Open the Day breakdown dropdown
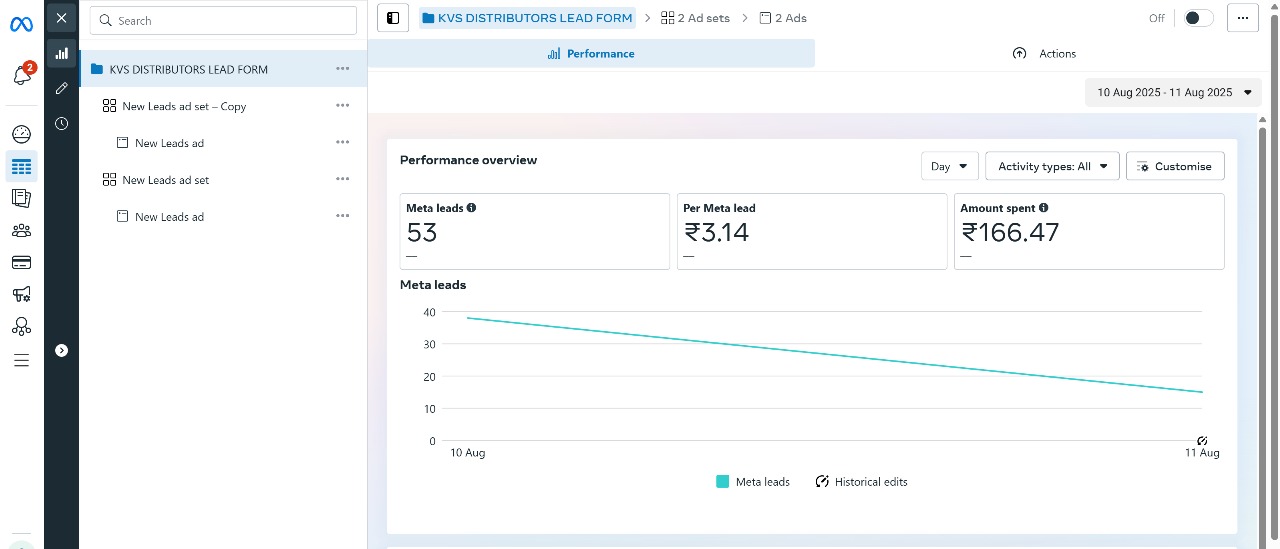This screenshot has height=549, width=1280. [949, 167]
